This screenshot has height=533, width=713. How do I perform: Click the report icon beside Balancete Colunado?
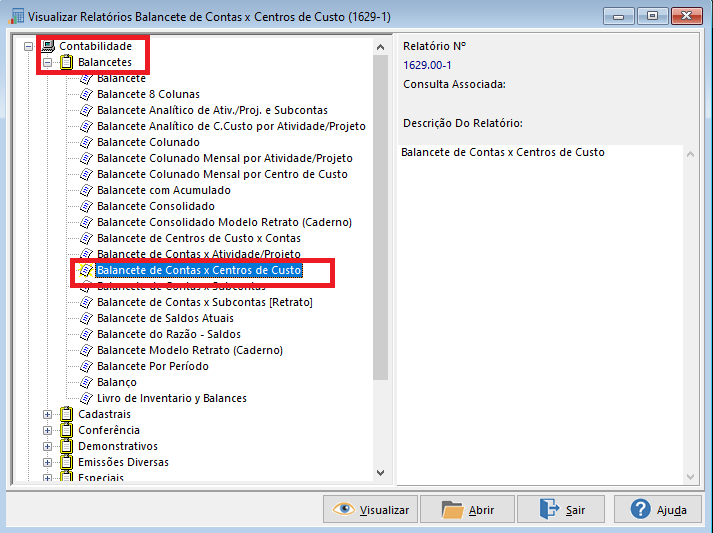[x=86, y=142]
